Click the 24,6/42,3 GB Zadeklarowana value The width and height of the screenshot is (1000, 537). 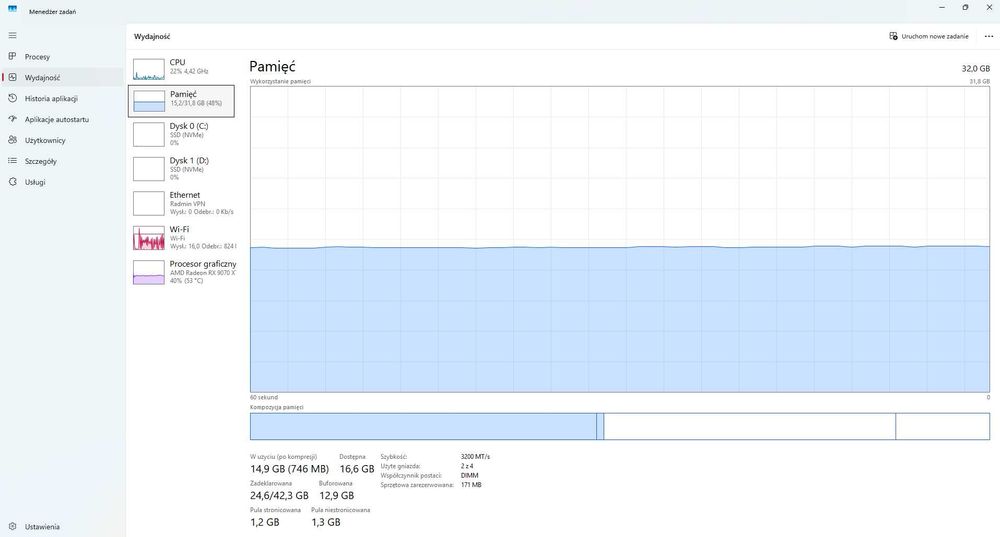[279, 496]
